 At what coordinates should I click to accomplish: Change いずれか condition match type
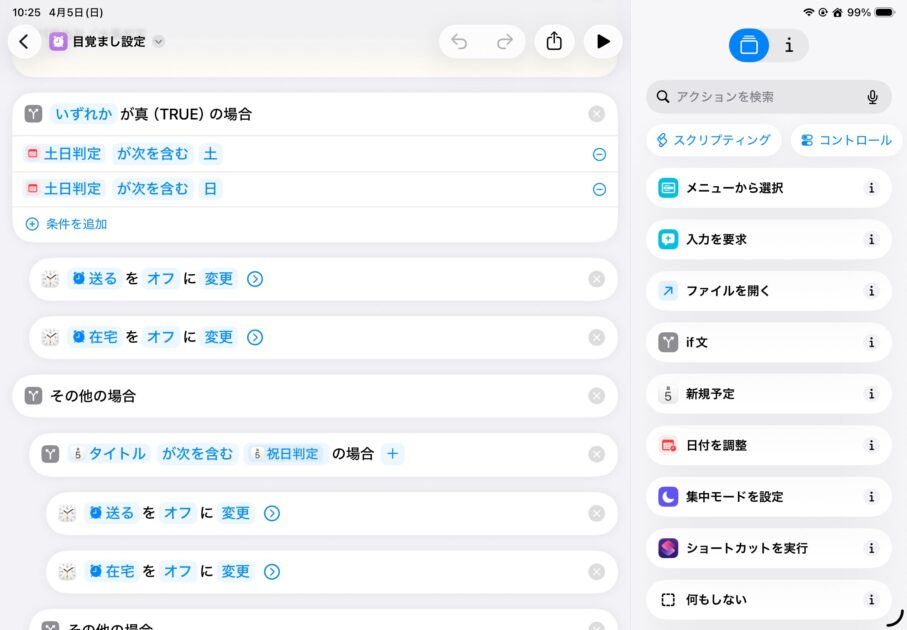tap(83, 114)
